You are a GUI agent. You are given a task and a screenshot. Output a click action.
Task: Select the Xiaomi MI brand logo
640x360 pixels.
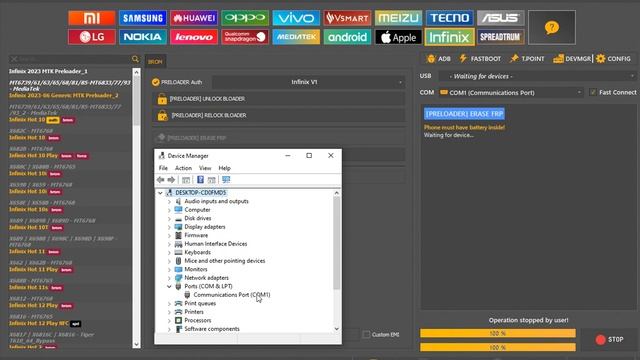(x=92, y=18)
